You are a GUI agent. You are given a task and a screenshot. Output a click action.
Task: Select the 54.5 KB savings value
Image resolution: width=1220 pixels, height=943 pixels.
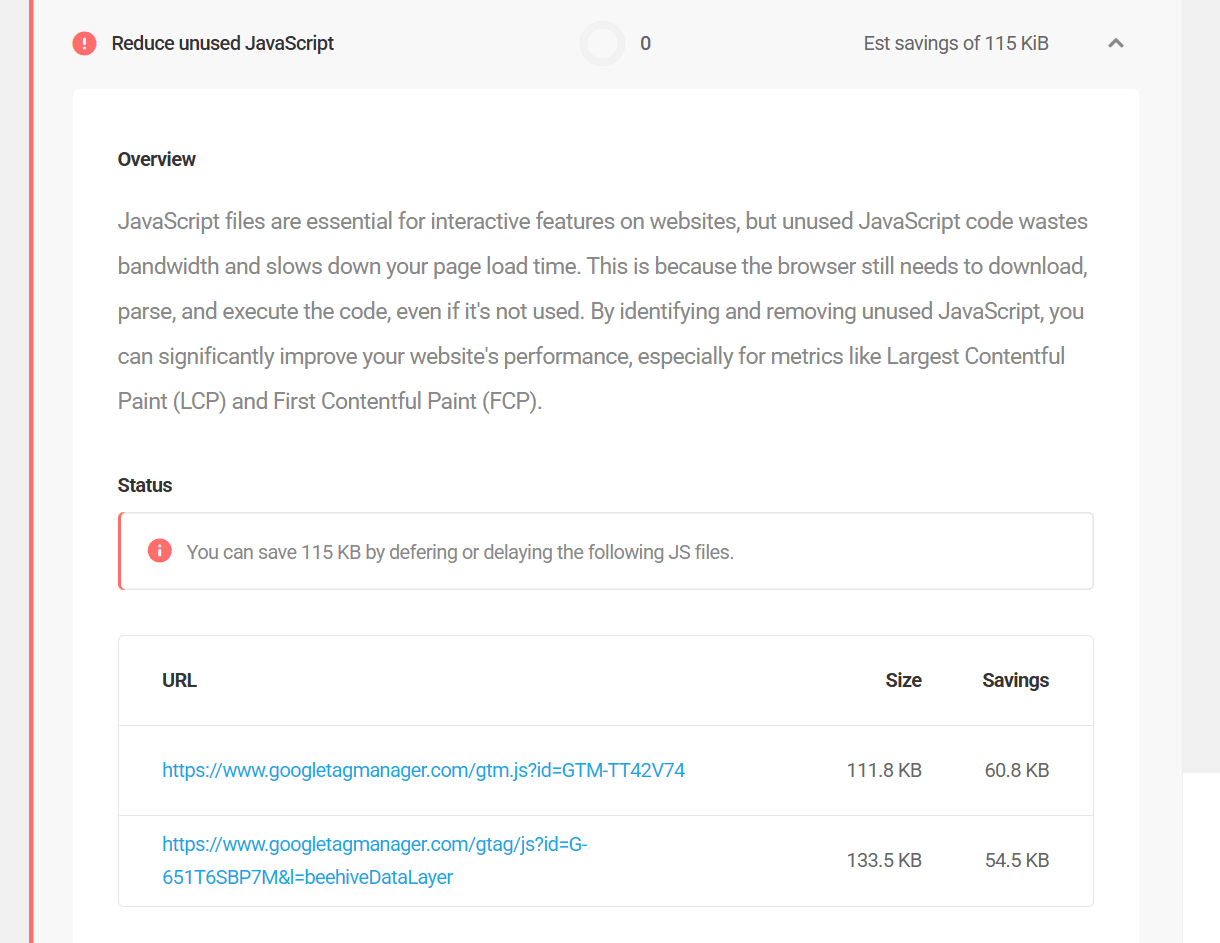click(x=1016, y=860)
